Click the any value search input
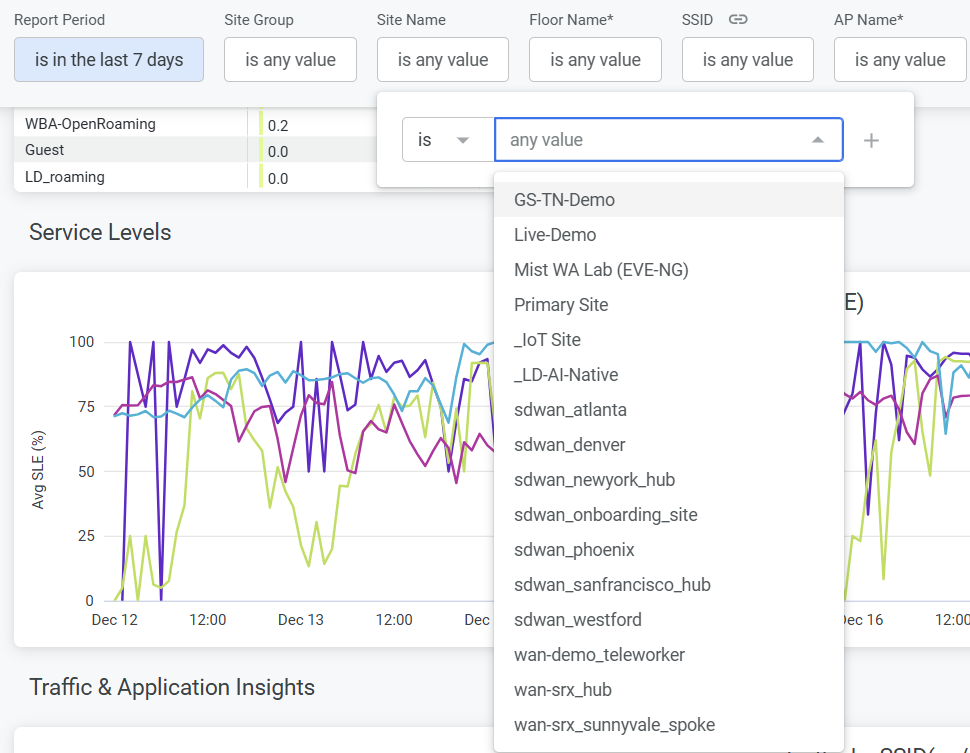 pos(650,140)
